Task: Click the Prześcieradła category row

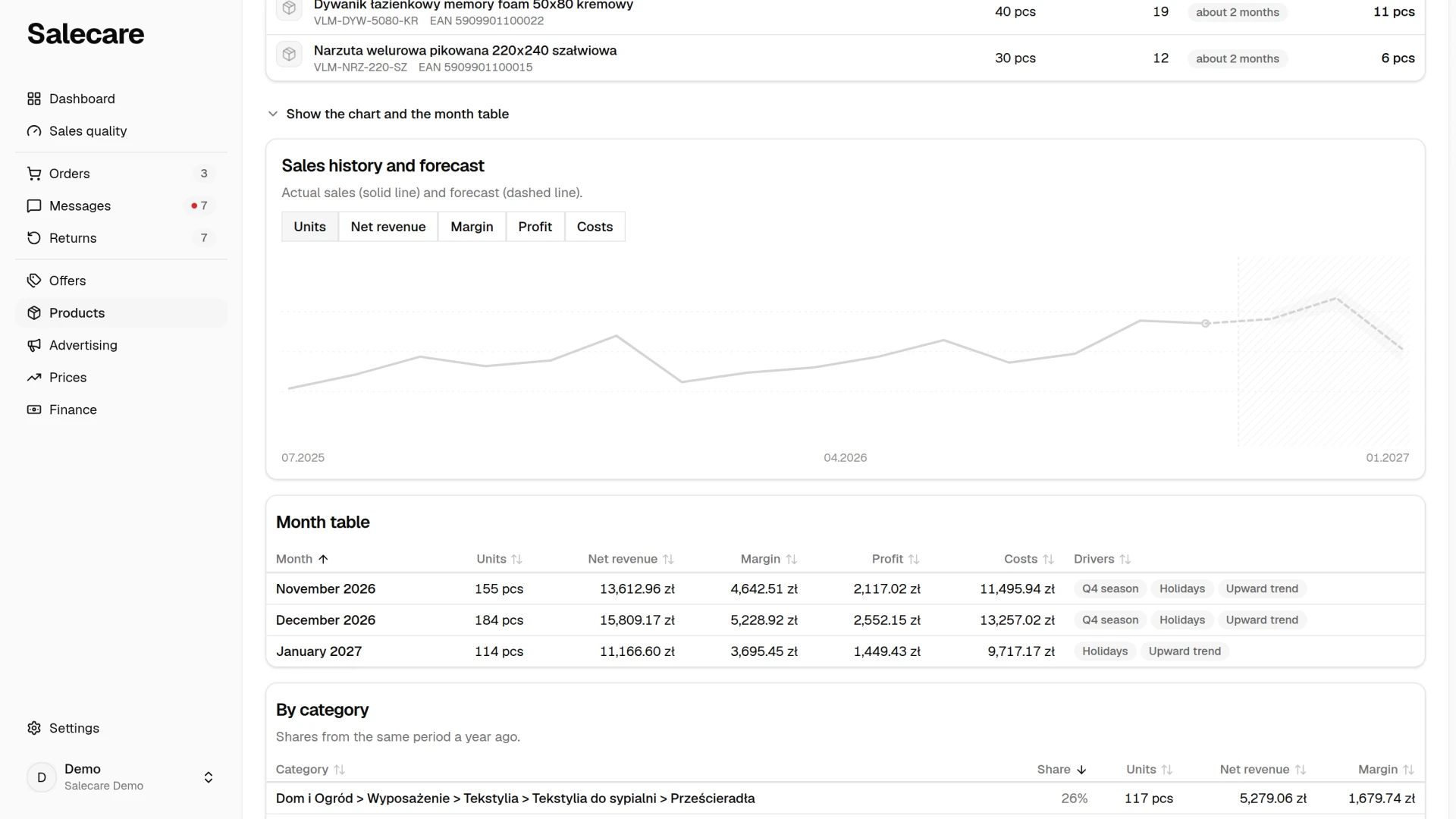Action: [x=845, y=799]
